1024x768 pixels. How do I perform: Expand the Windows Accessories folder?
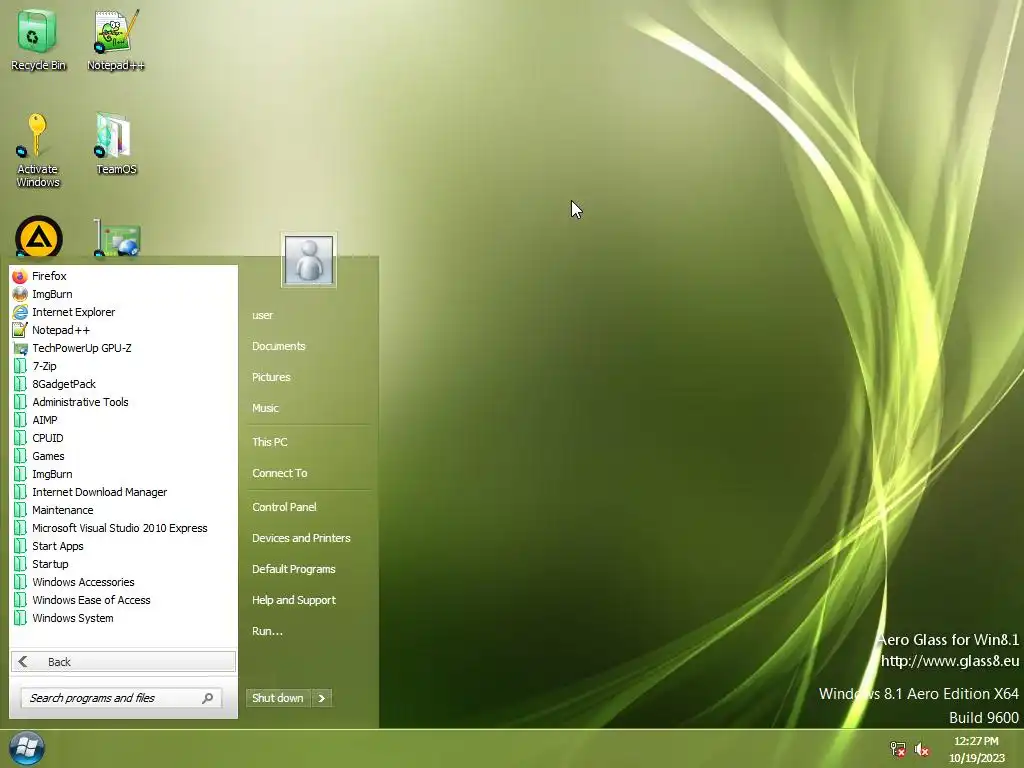point(124,582)
